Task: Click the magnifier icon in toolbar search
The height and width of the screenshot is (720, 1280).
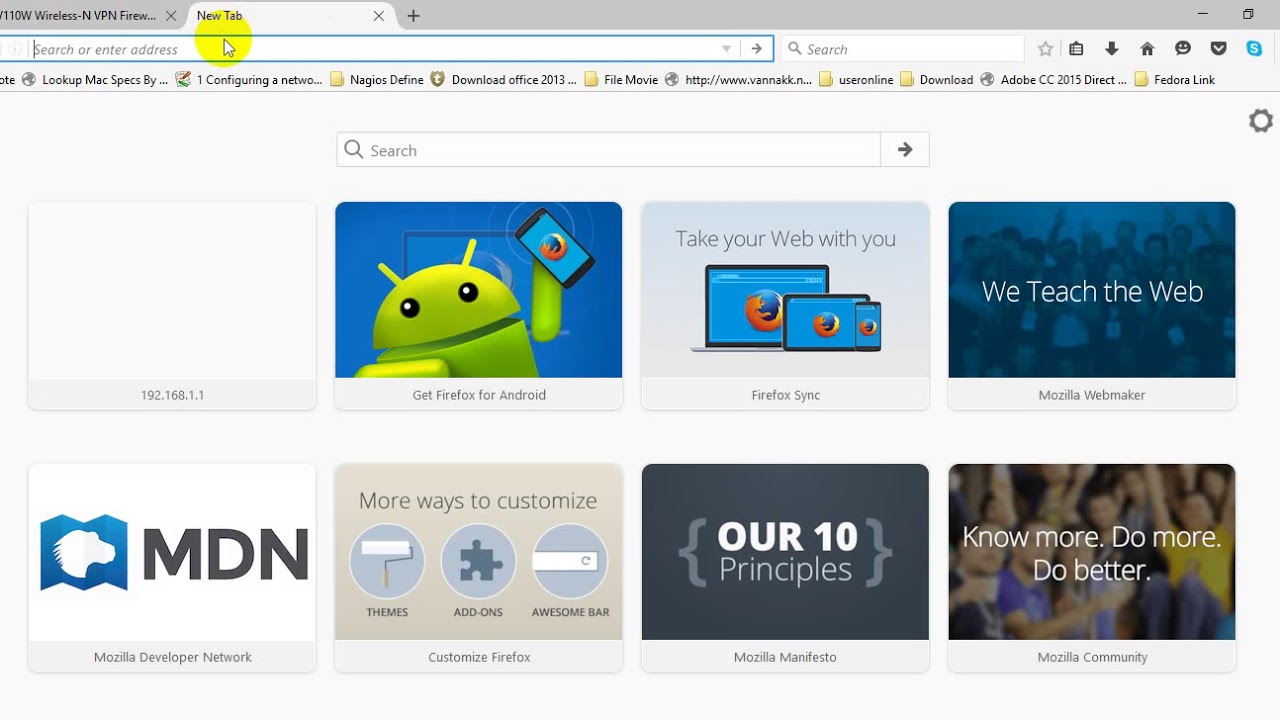Action: [795, 49]
